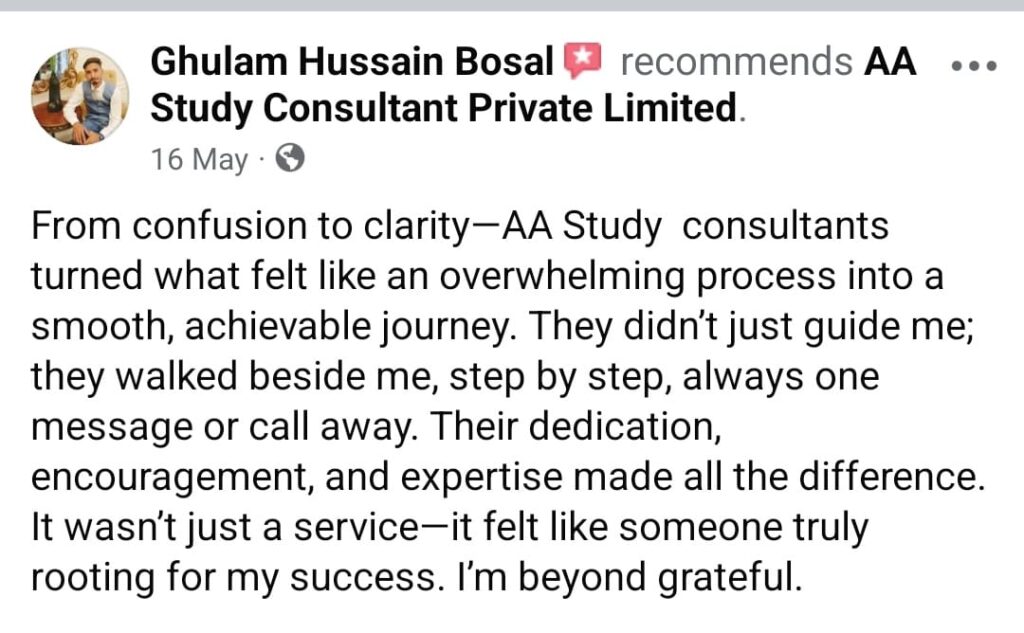This screenshot has height=633, width=1024.
Task: Click the phrase 'They didn't just guide me'
Action: click(x=748, y=327)
